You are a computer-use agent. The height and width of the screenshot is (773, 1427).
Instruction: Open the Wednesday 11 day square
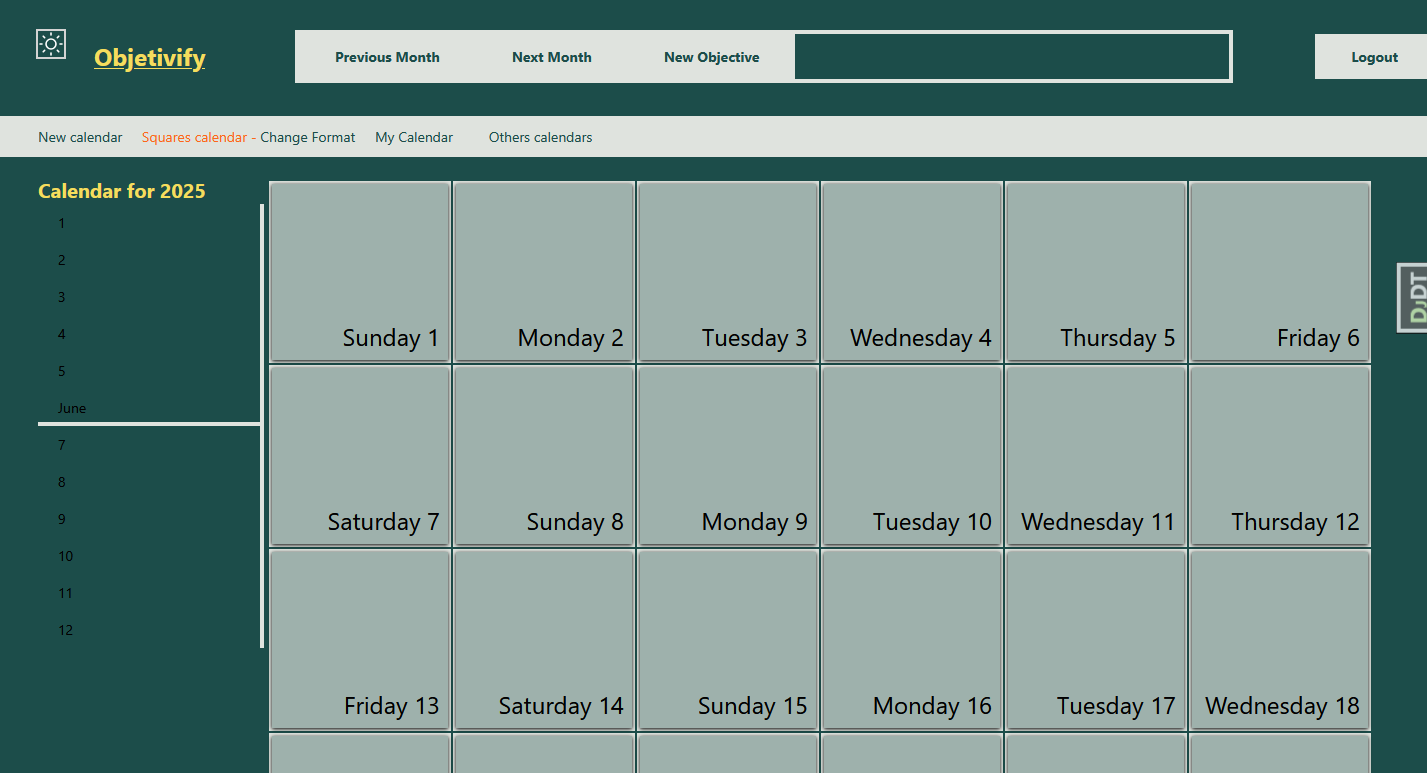click(x=1096, y=456)
